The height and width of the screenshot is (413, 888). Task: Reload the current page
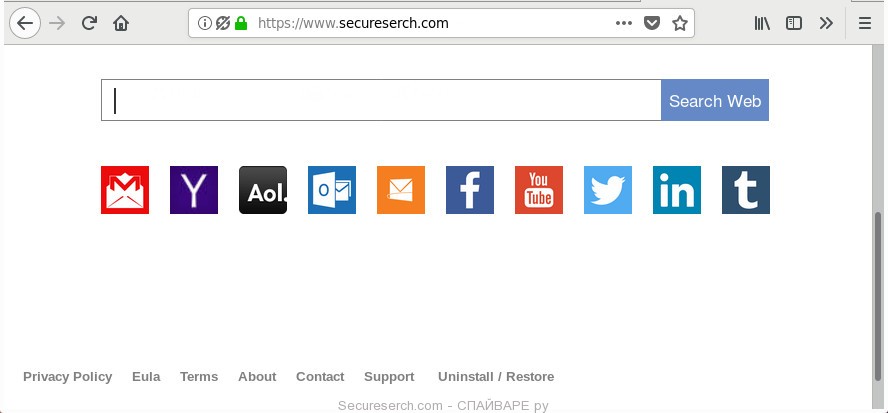[89, 23]
